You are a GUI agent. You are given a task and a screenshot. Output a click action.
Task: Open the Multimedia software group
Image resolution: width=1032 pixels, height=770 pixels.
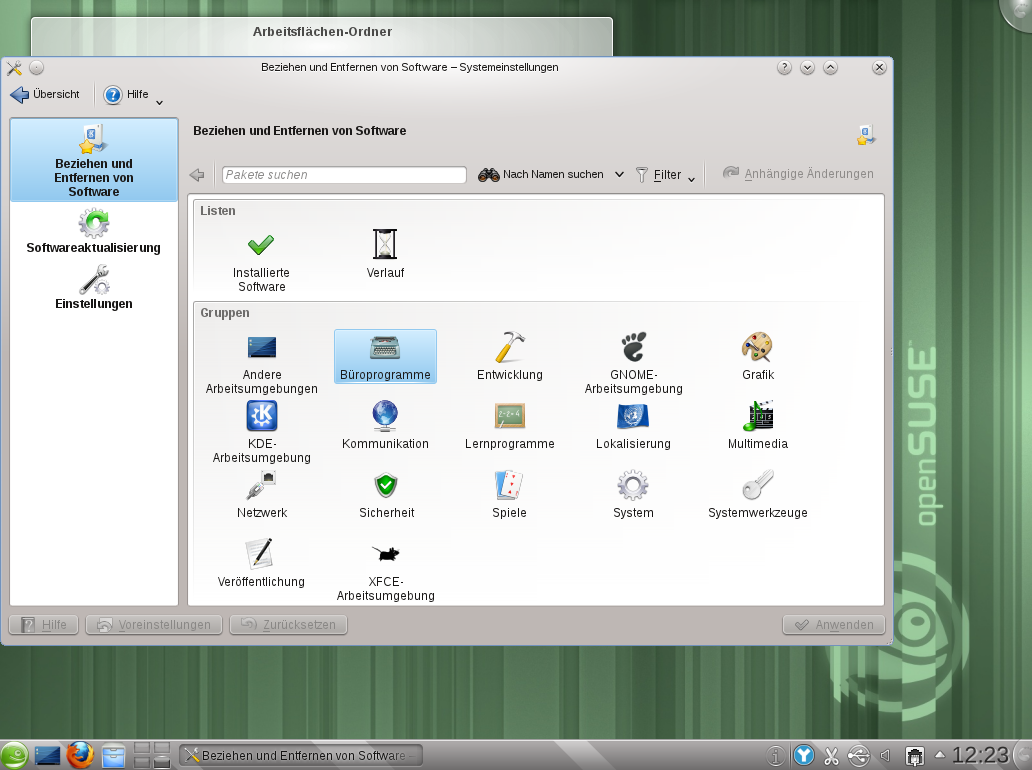click(757, 425)
